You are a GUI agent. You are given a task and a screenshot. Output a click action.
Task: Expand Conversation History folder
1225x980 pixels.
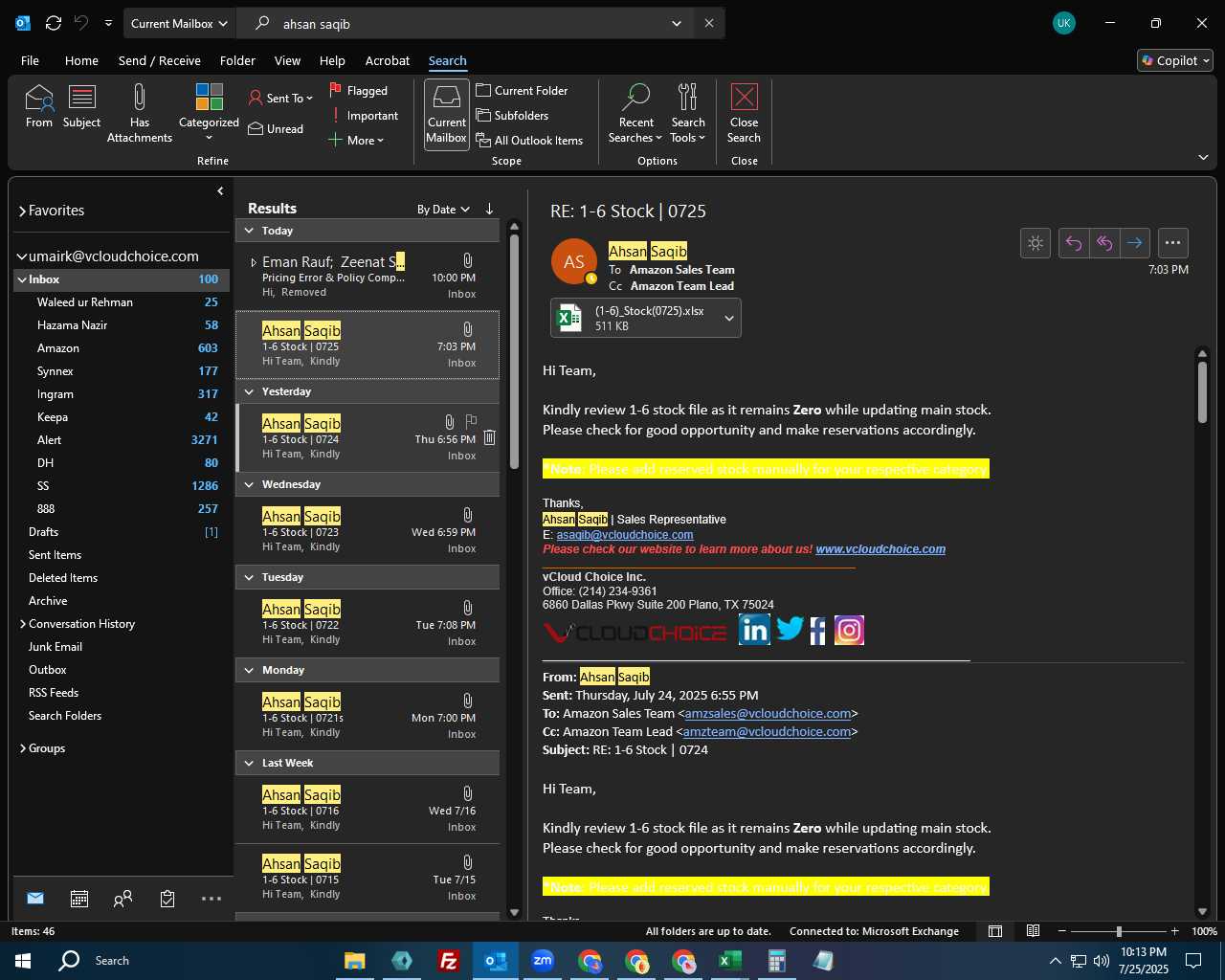coord(23,624)
